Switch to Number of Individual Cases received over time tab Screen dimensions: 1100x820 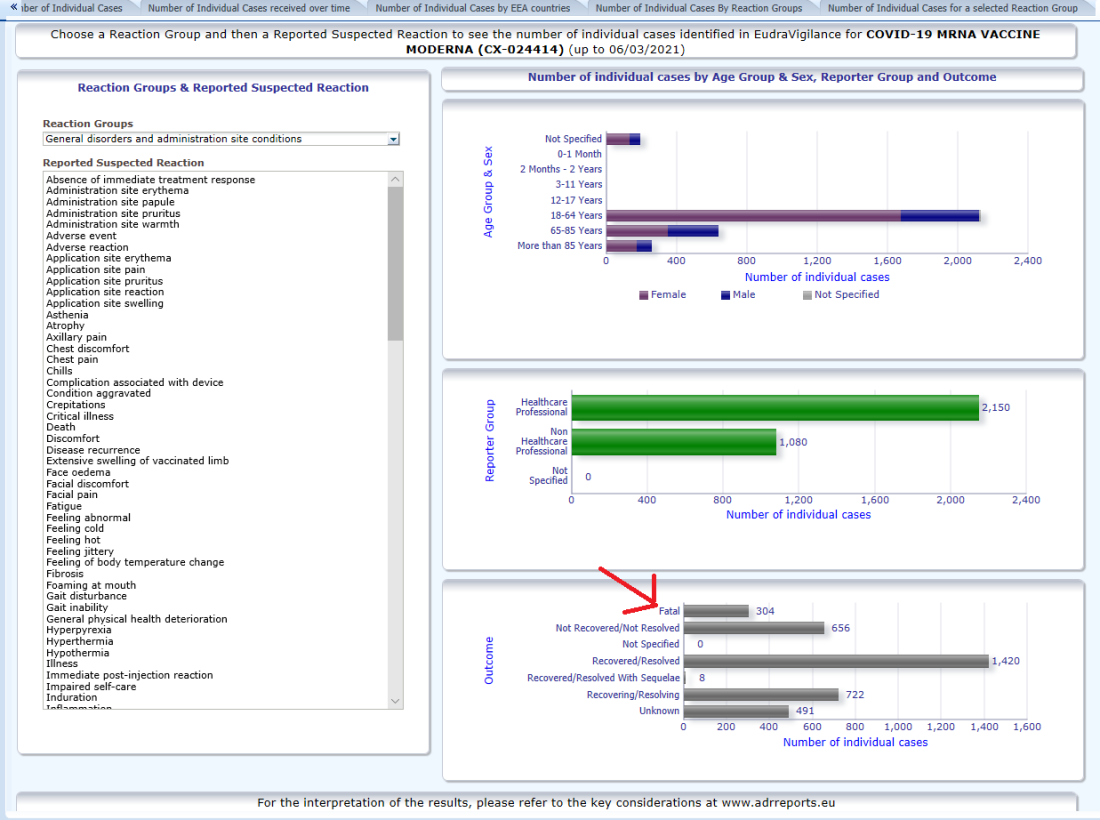pos(248,8)
